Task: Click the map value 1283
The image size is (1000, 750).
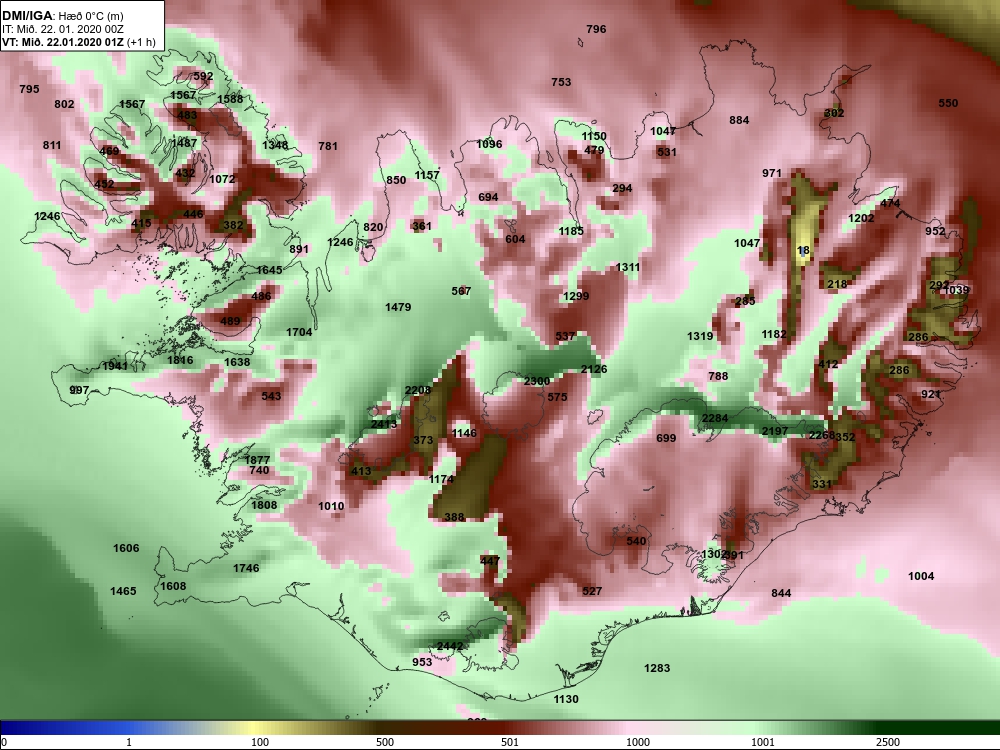Action: point(657,668)
